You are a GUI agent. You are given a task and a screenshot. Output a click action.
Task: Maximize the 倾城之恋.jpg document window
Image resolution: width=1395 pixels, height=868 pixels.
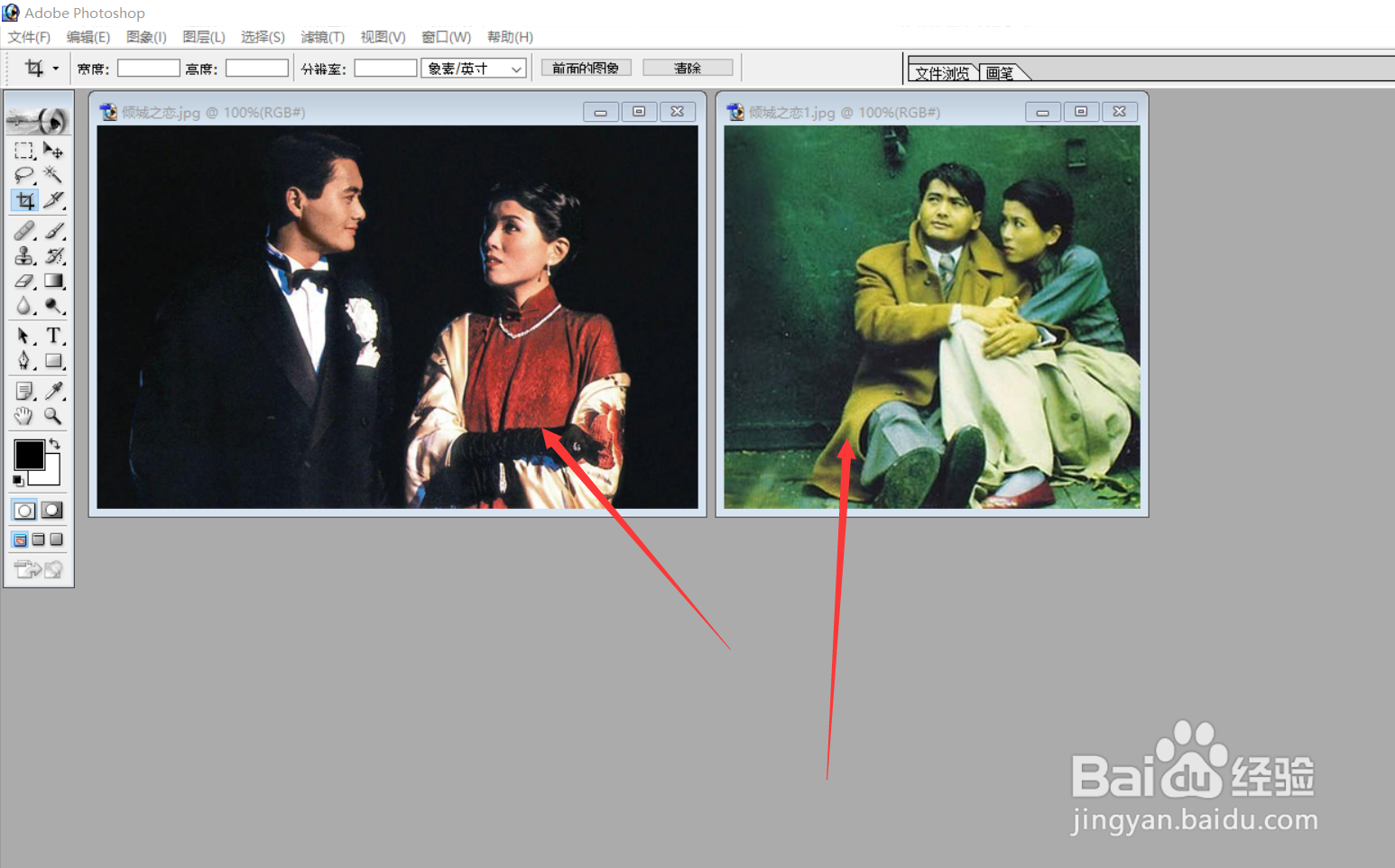(x=639, y=112)
